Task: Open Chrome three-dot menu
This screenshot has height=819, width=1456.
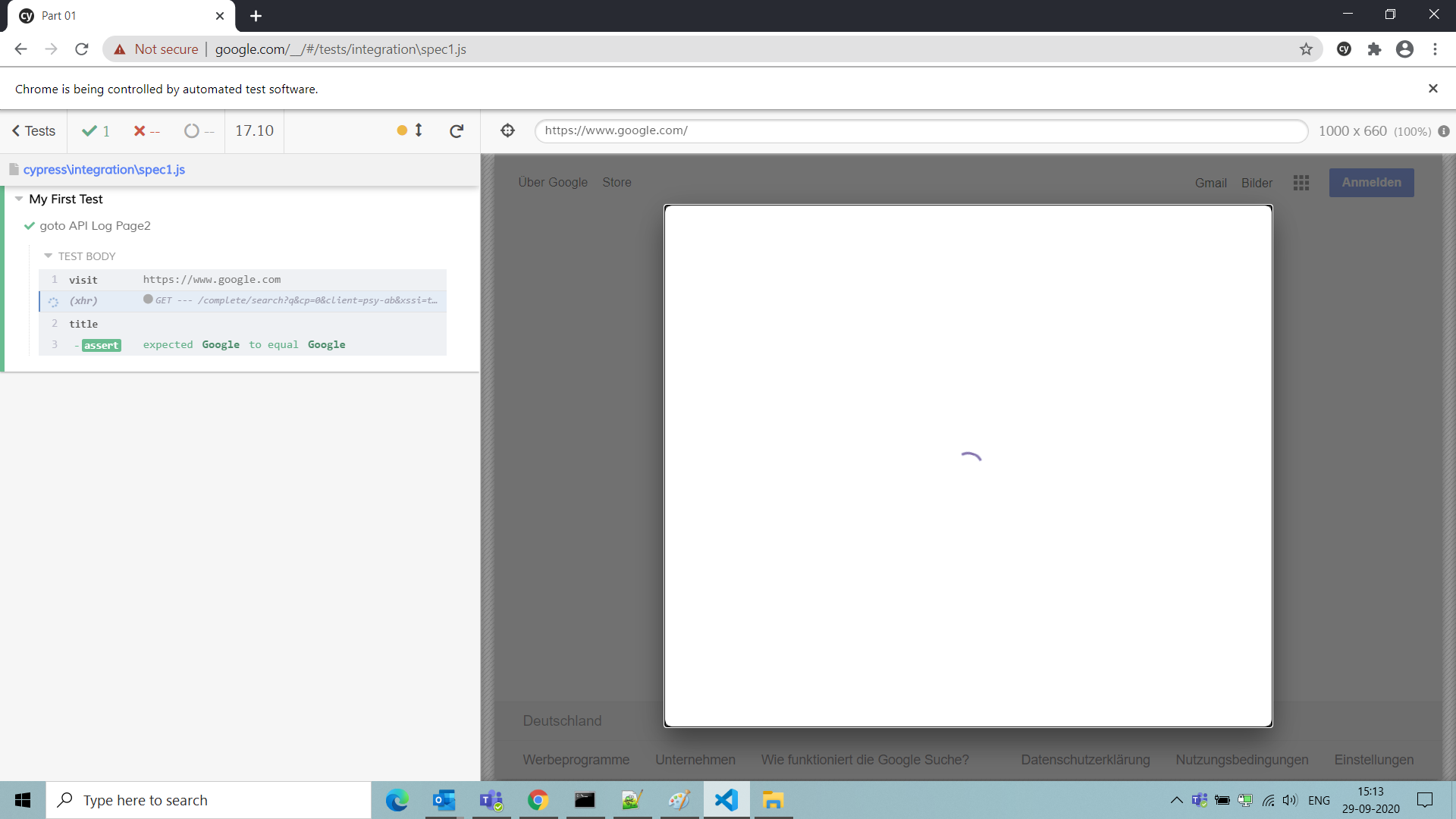Action: click(1435, 49)
